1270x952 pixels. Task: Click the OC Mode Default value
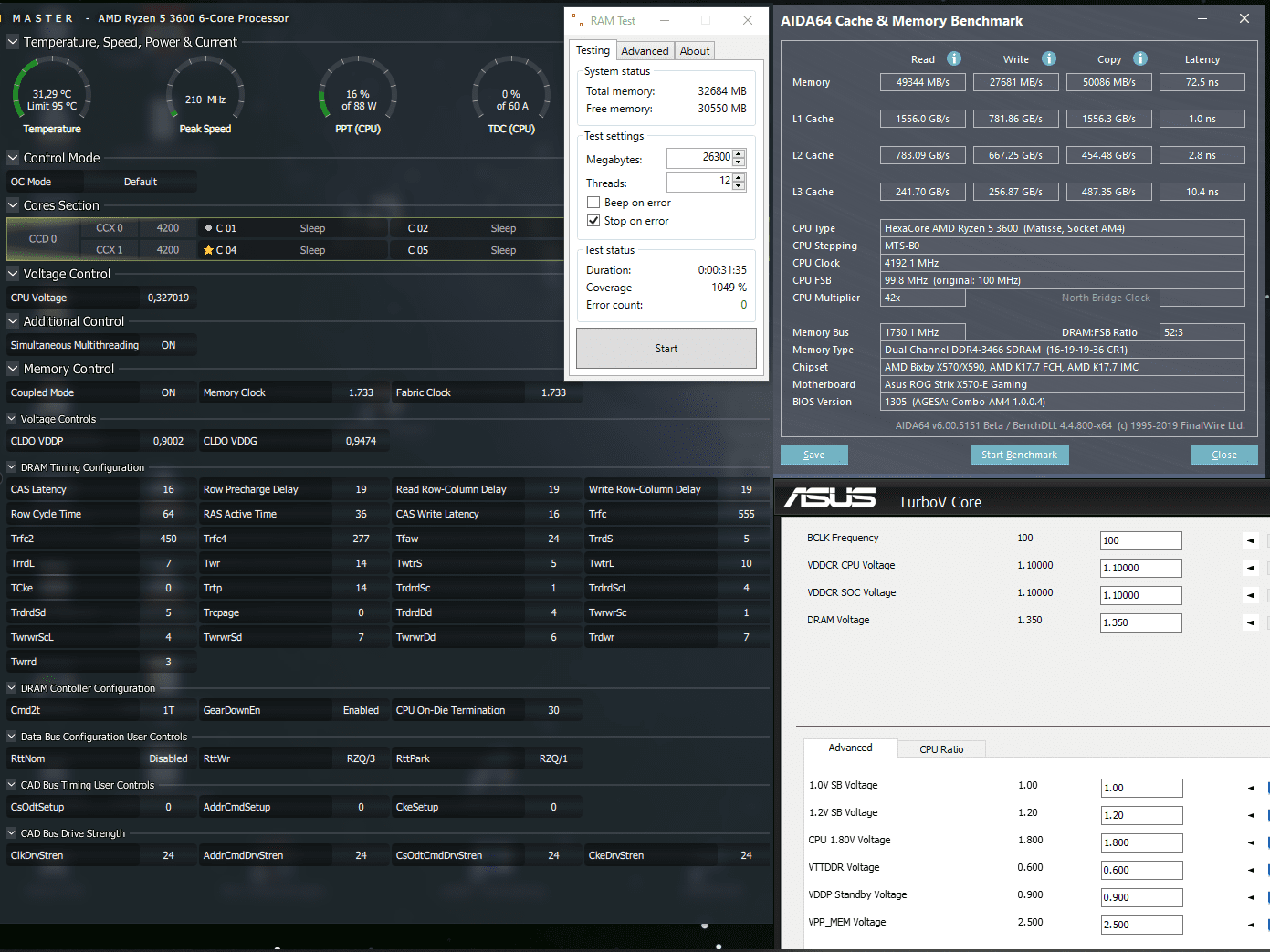pyautogui.click(x=141, y=182)
